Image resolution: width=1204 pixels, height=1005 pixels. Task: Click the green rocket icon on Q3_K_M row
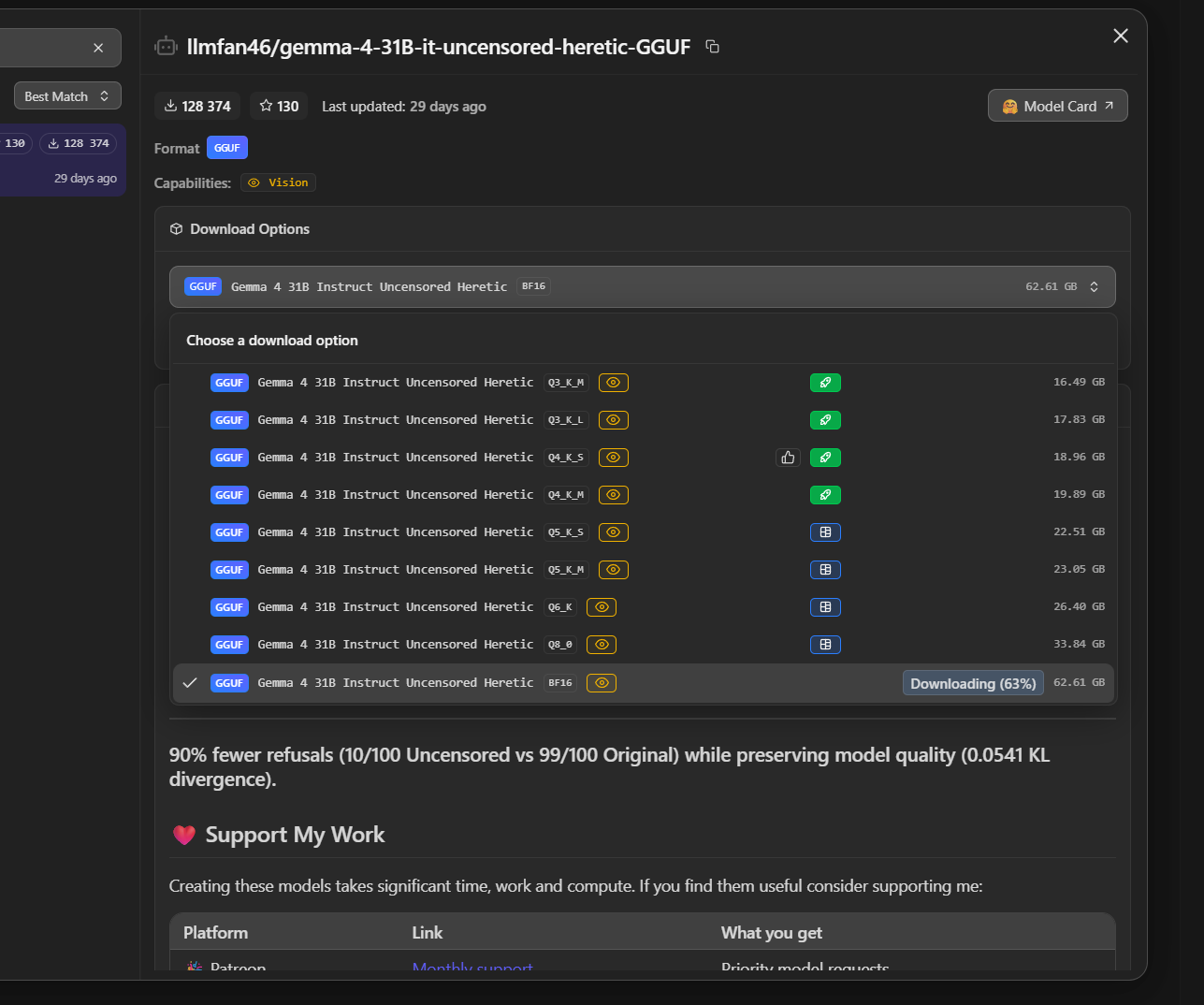825,383
